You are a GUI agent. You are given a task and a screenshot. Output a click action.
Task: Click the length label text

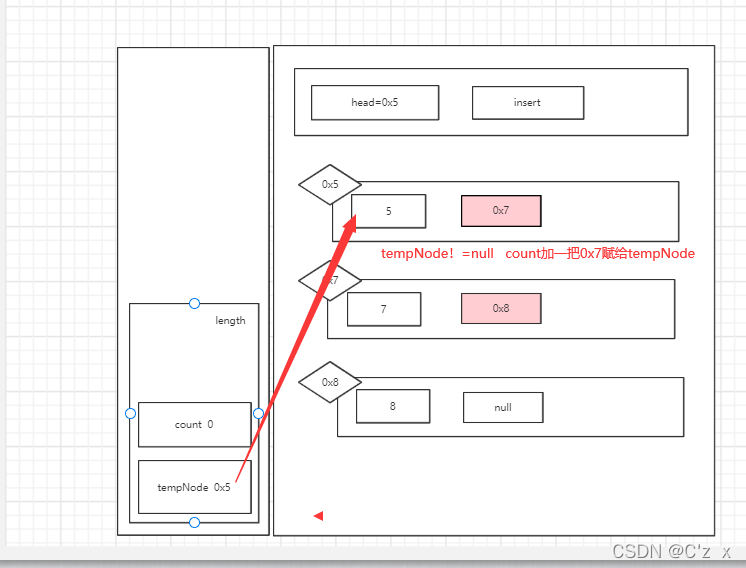pos(230,321)
